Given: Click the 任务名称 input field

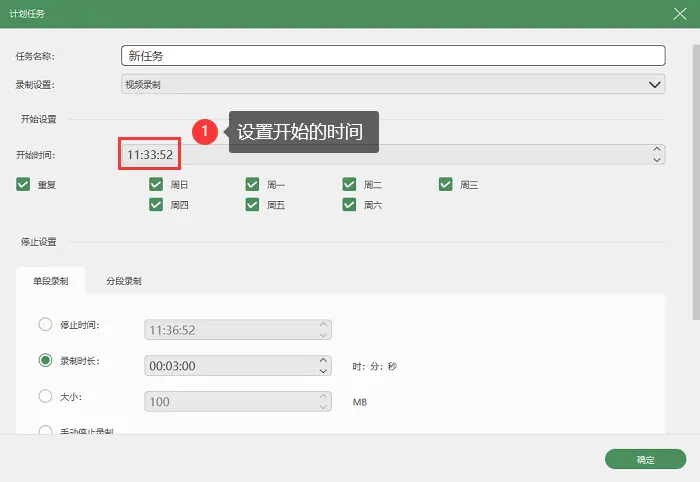Looking at the screenshot, I should pos(393,56).
